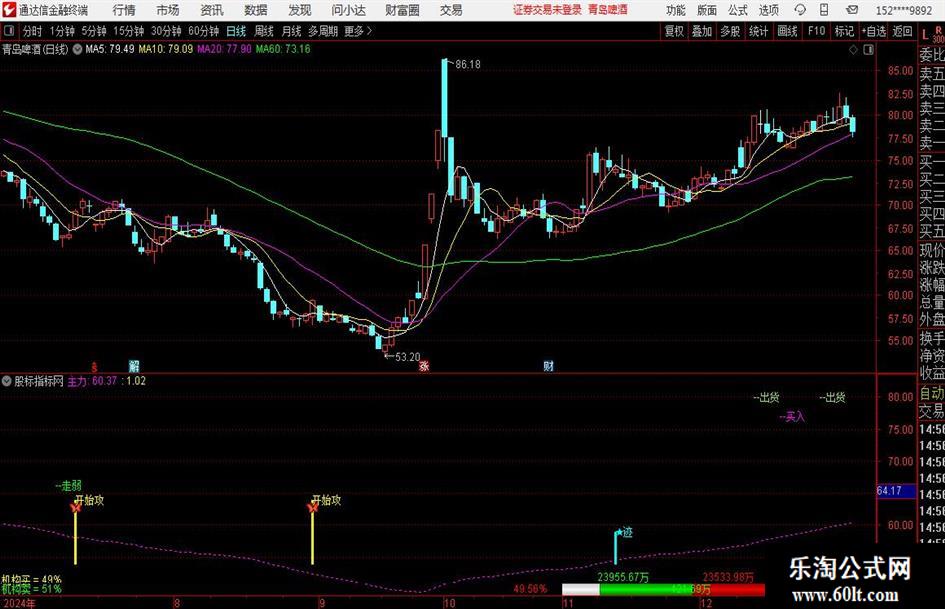Screen dimensions: 945x609
Task: Switch to the 5分钟 period tab
Action: coord(93,31)
